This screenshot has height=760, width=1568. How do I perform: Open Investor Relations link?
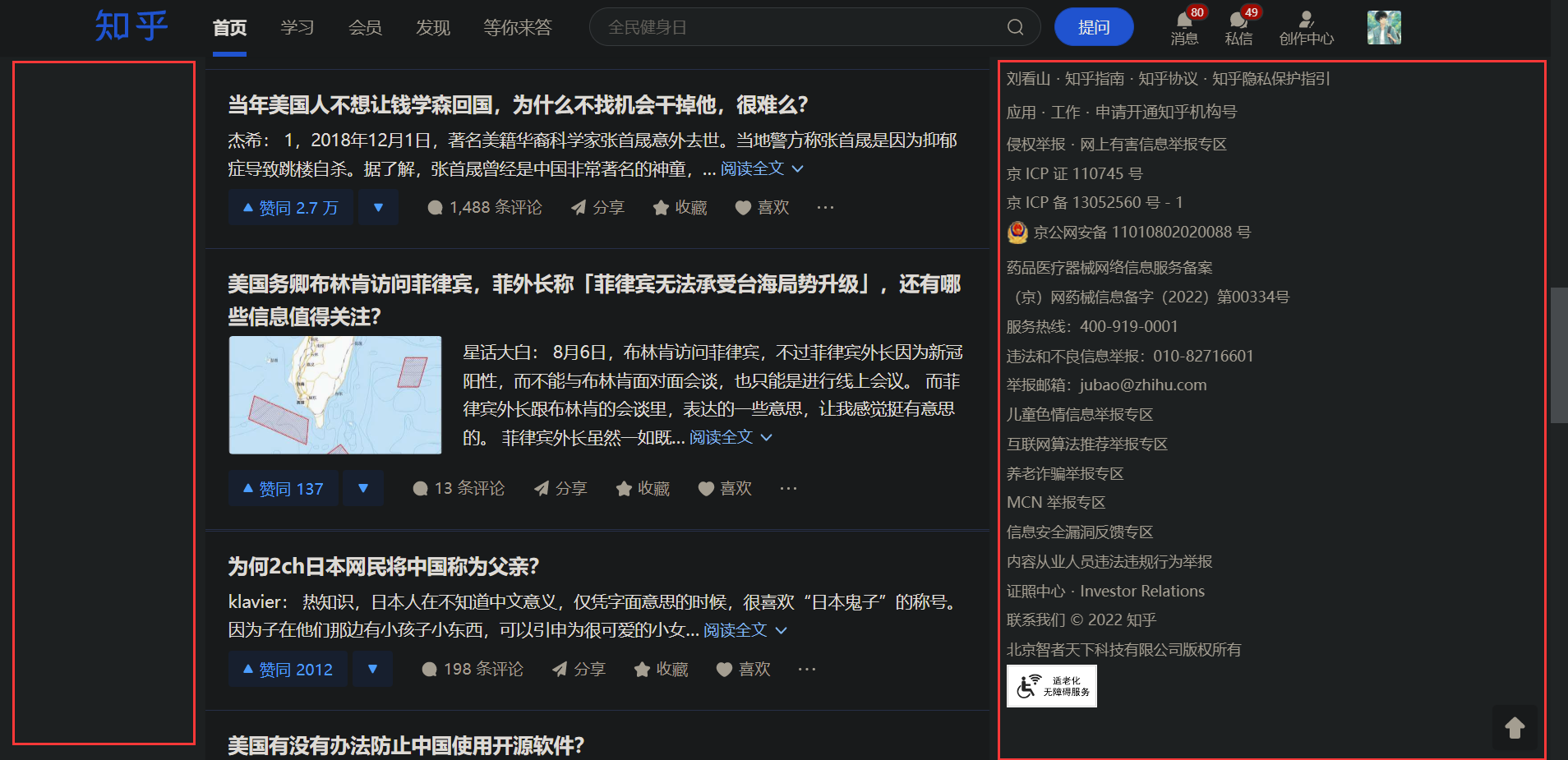click(1142, 592)
